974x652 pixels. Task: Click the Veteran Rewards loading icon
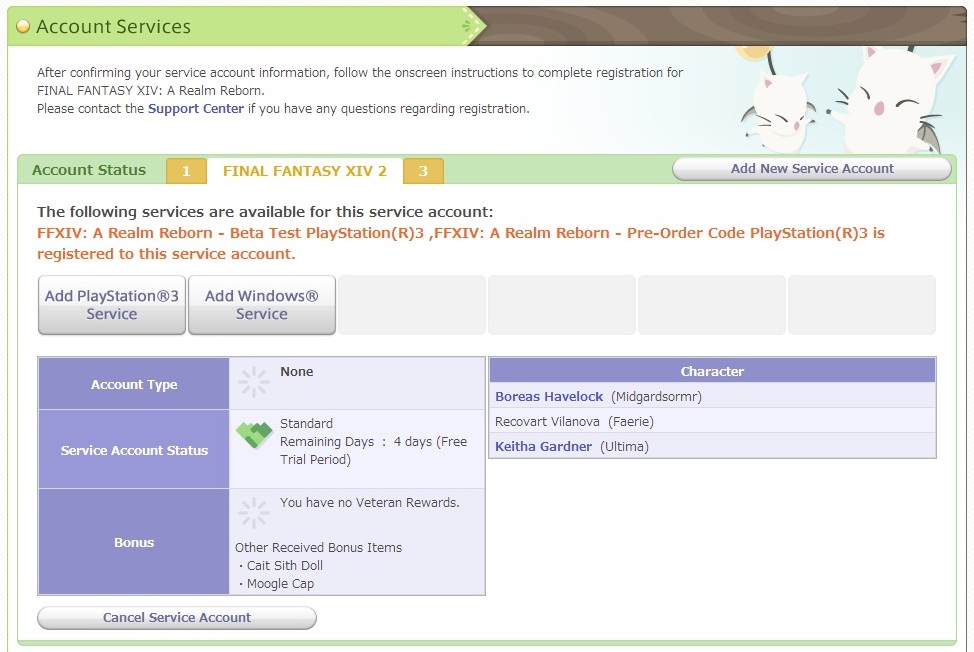coord(253,513)
